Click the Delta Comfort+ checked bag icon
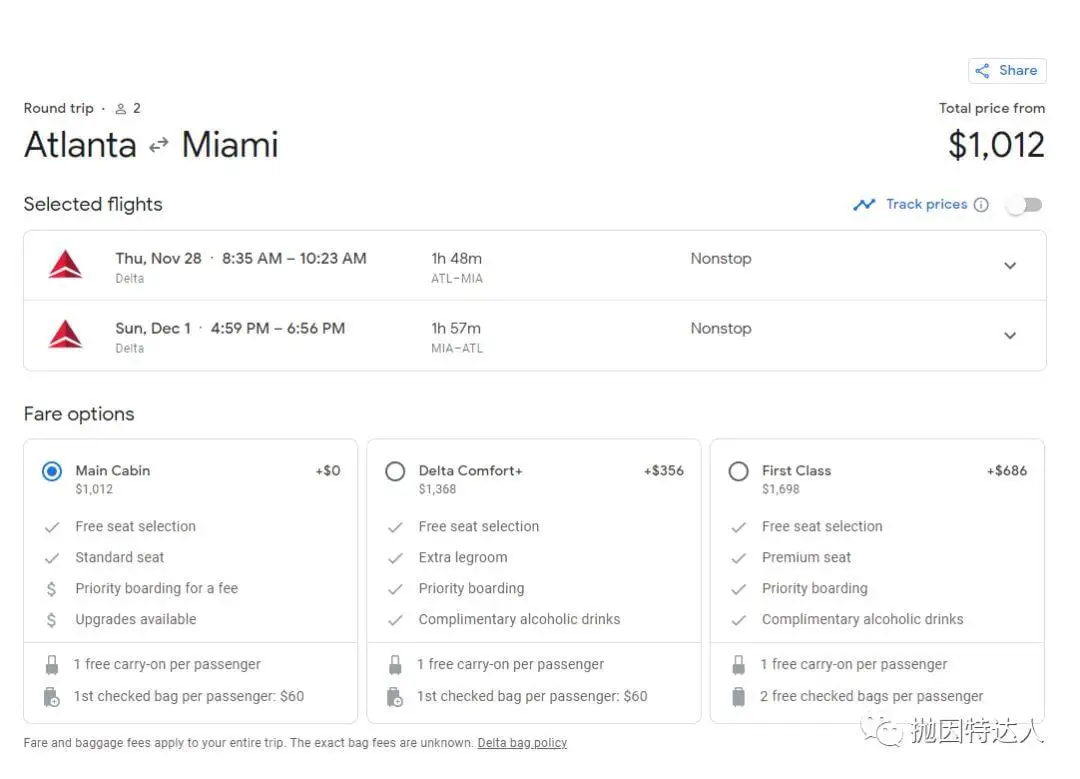 [395, 697]
